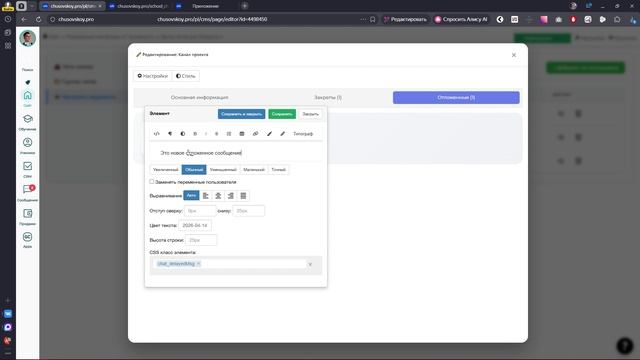The image size is (640, 360).
Task: Switch to Закрепы (1) tab
Action: pyautogui.click(x=328, y=98)
